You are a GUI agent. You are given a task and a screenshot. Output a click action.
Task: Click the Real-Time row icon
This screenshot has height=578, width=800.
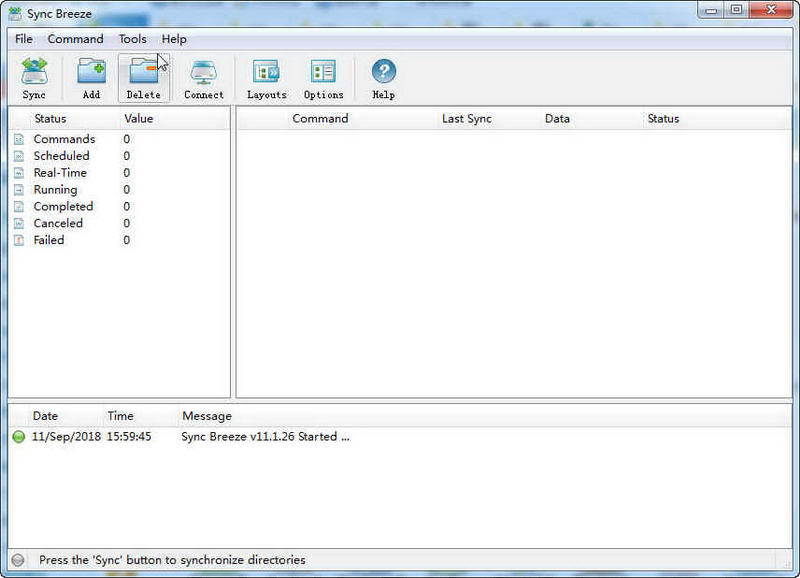tap(19, 173)
